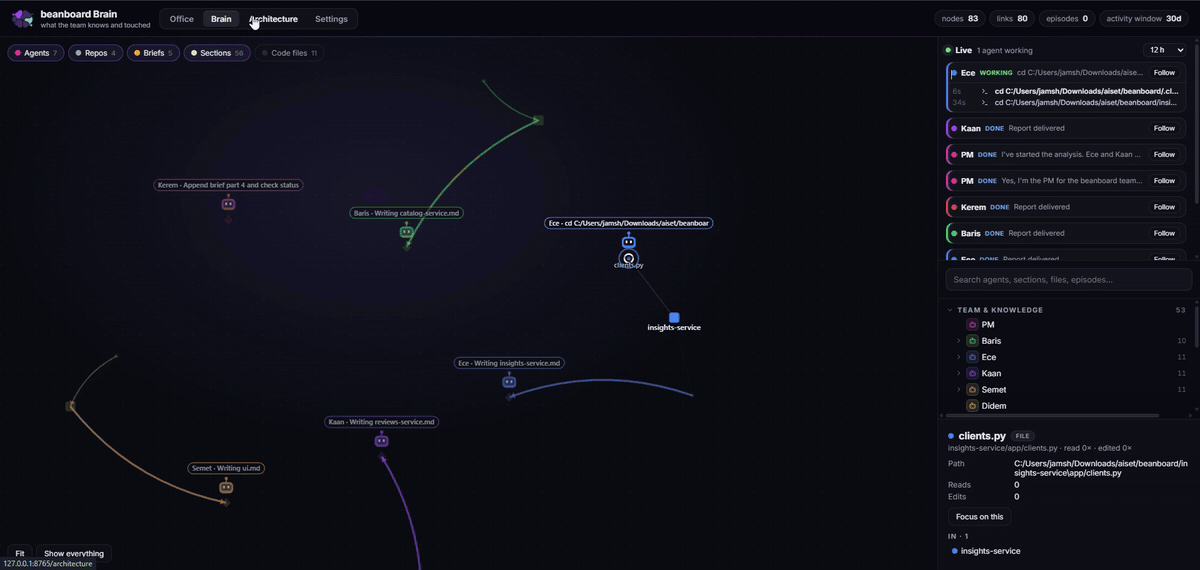Click the green Live status dot
Viewport: 1200px width, 570px height.
point(948,50)
